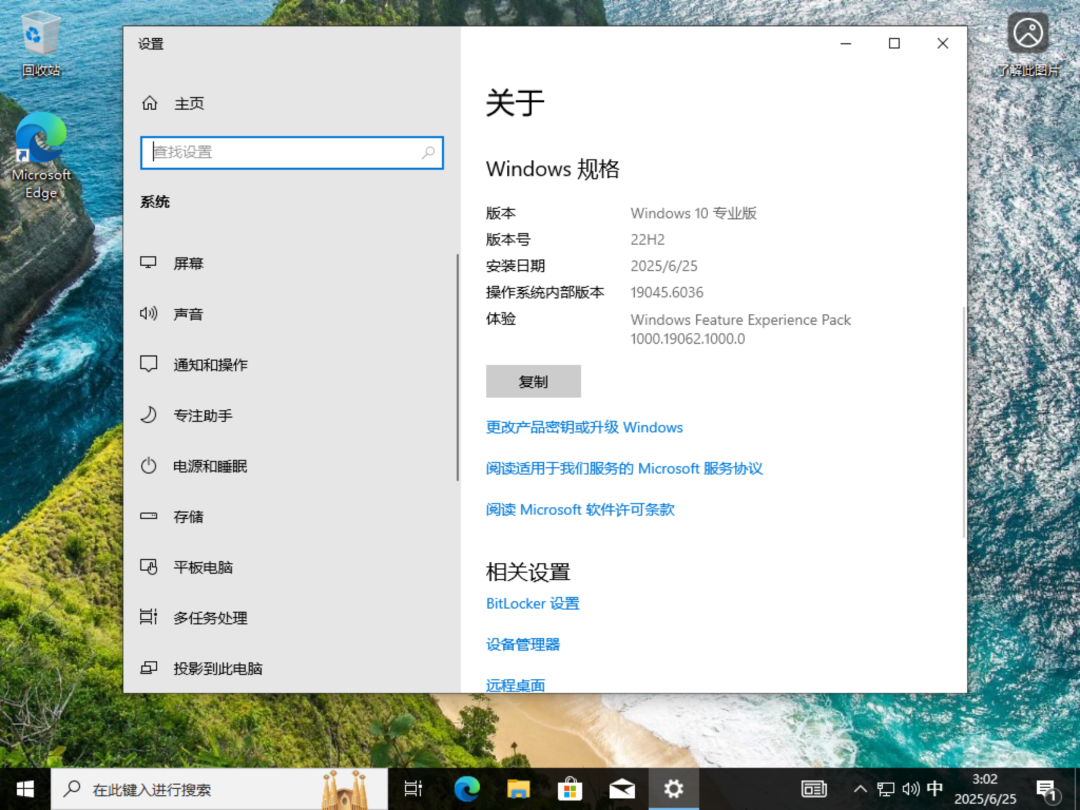Open 投影到此电脑 settings page
Screen dimensions: 1080x810
(x=290, y=668)
